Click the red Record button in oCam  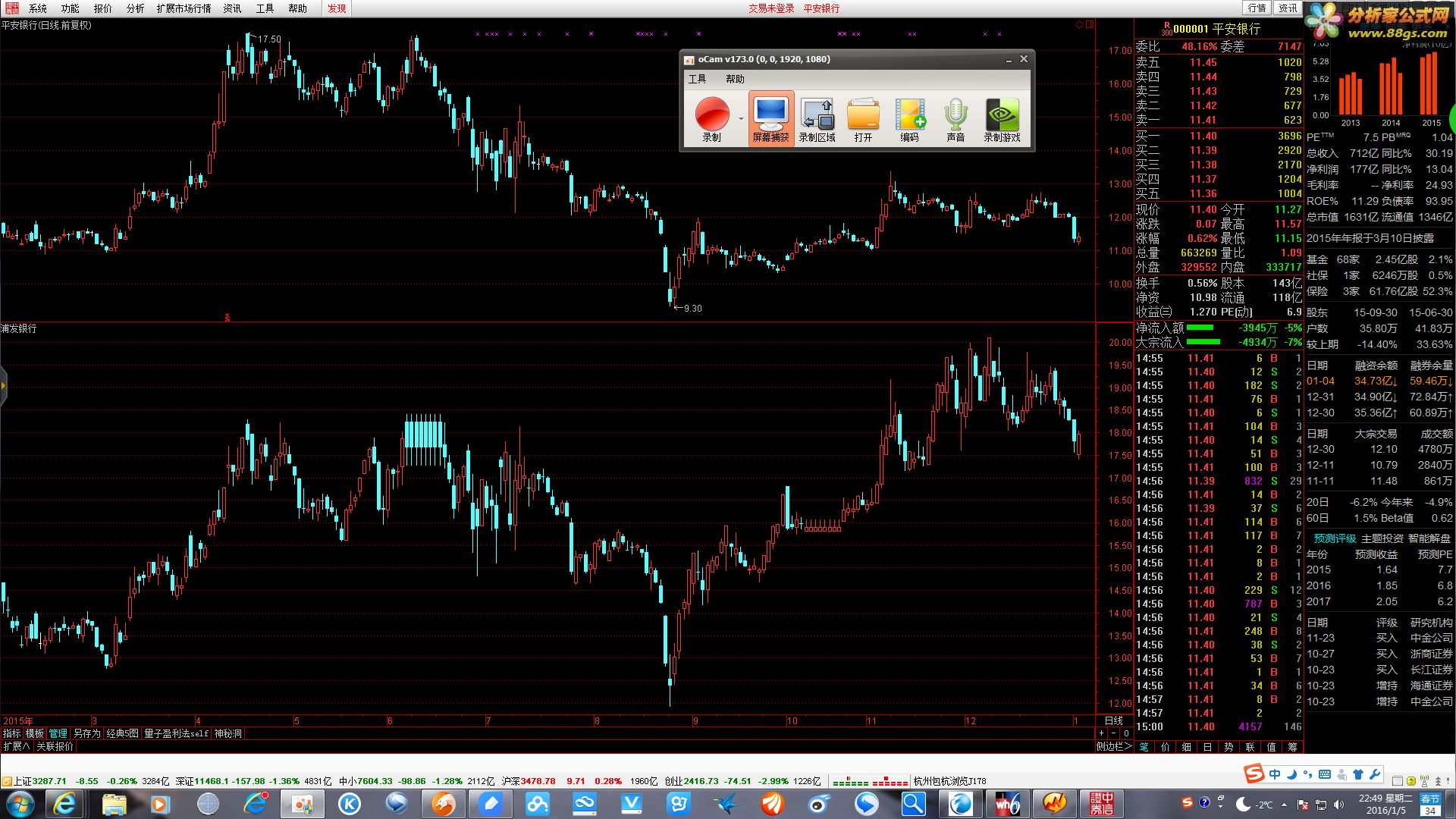tap(712, 119)
